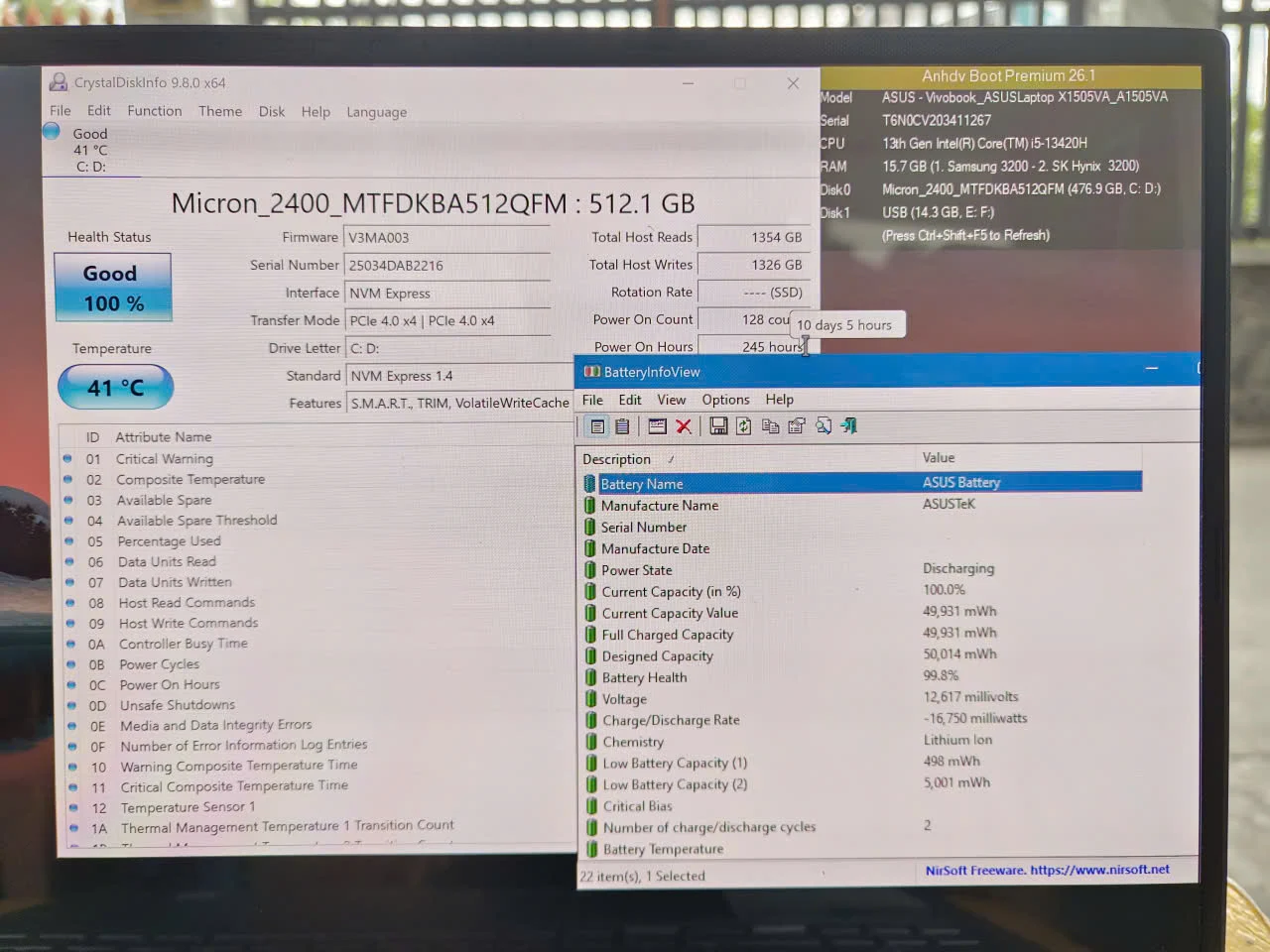
Task: Select the Composite Temperature attribute row
Action: (x=317, y=480)
